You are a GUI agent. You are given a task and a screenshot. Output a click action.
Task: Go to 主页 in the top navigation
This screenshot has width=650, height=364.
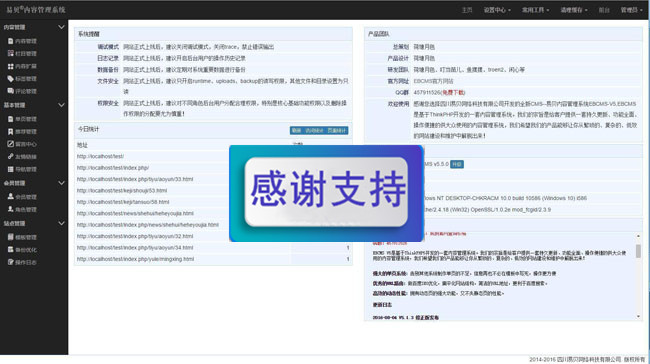pos(467,10)
